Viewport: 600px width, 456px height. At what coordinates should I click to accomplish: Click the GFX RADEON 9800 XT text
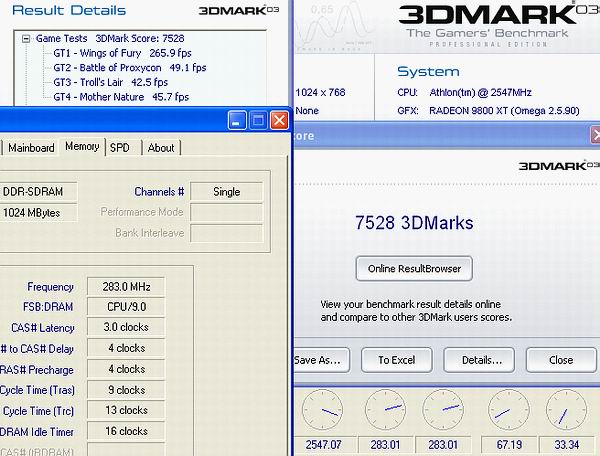(x=488, y=111)
